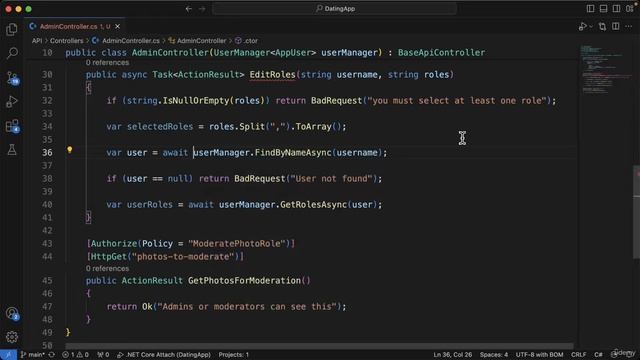Open AdminController.cs breadcrumb dropdown
The height and width of the screenshot is (360, 640).
click(x=126, y=41)
